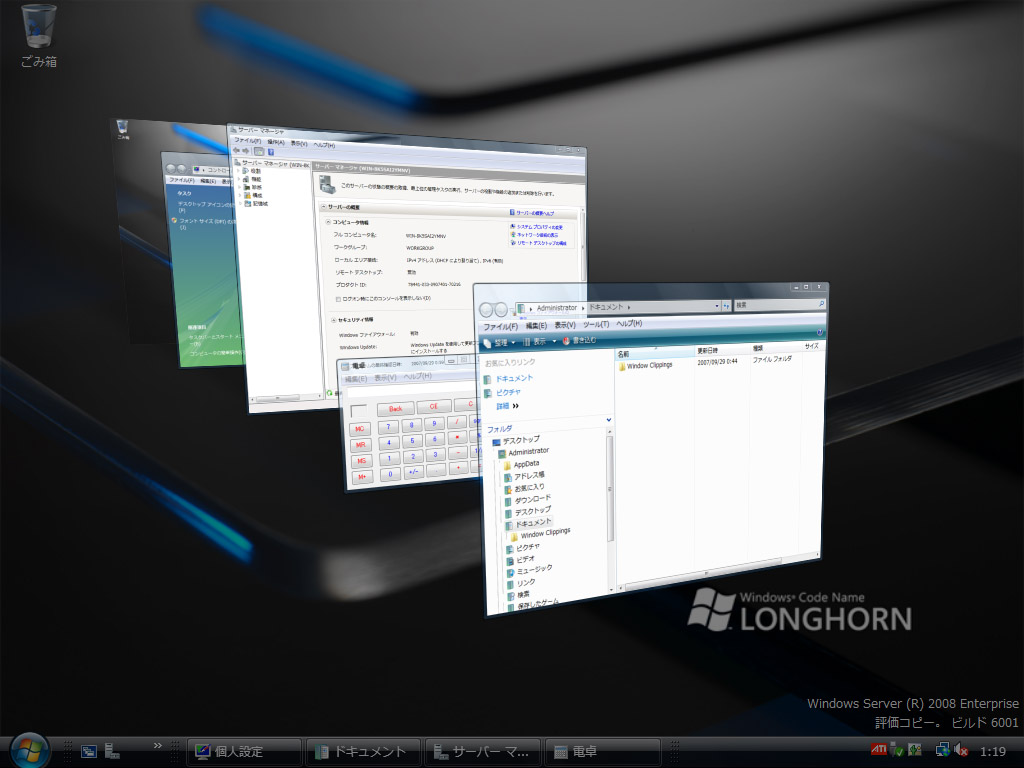This screenshot has width=1024, height=768.
Task: Click the muted volume tray icon
Action: 961,750
